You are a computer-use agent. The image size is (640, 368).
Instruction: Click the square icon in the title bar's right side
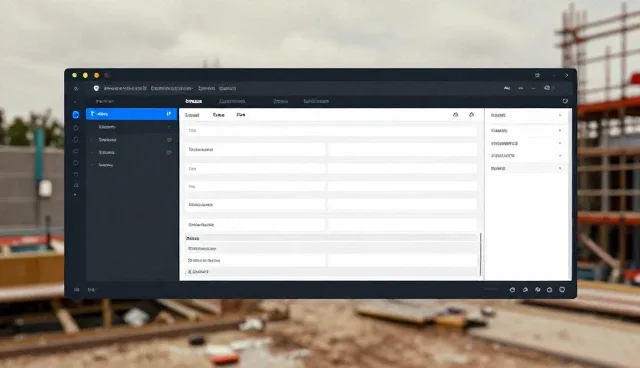coord(537,75)
